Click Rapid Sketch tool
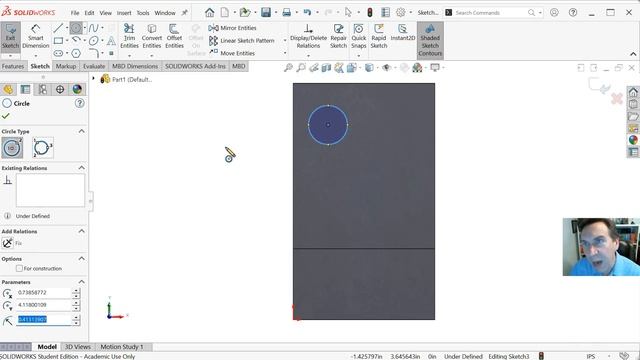 [x=379, y=36]
